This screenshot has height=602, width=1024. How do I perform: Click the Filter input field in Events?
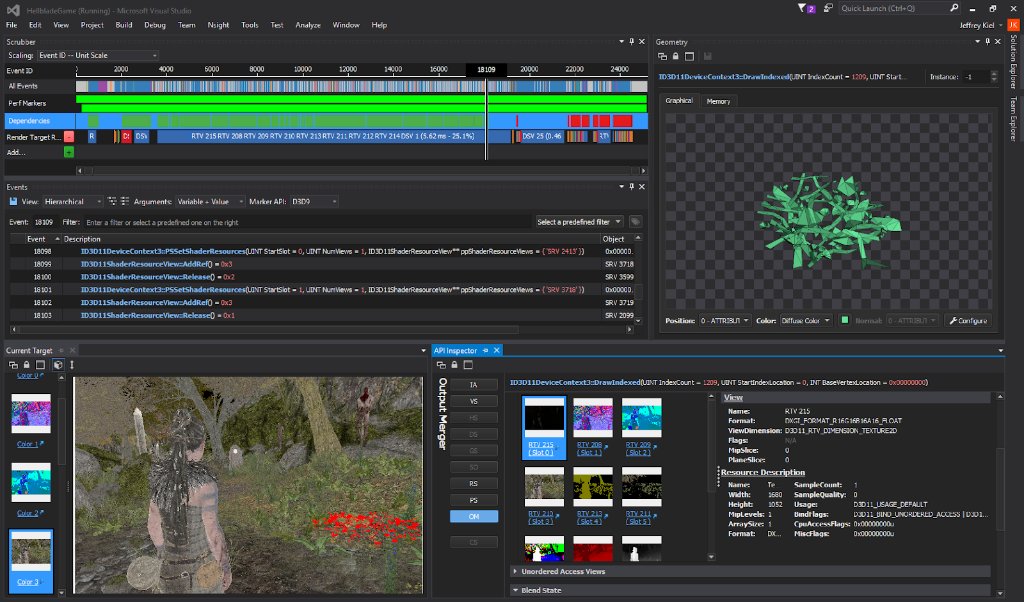(308, 222)
